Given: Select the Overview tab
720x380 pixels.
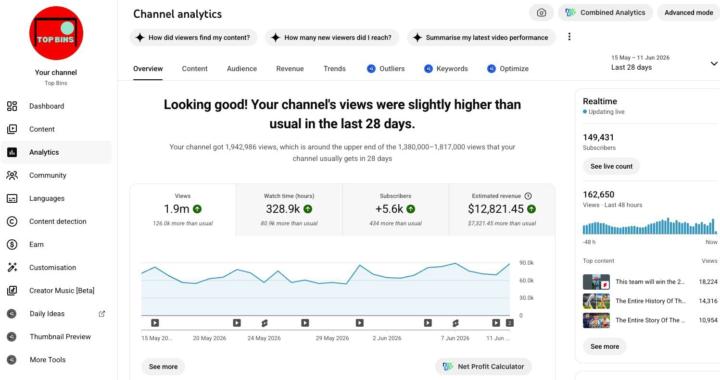Looking at the screenshot, I should point(148,69).
